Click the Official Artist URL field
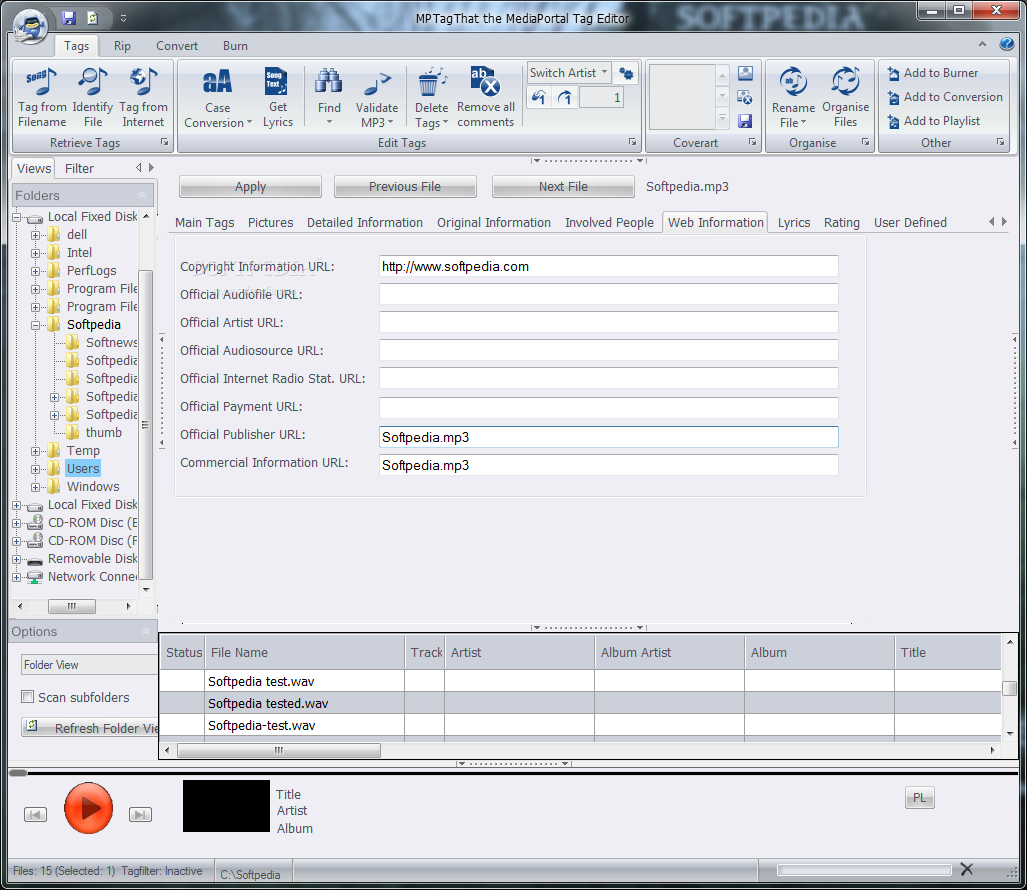 pyautogui.click(x=608, y=322)
